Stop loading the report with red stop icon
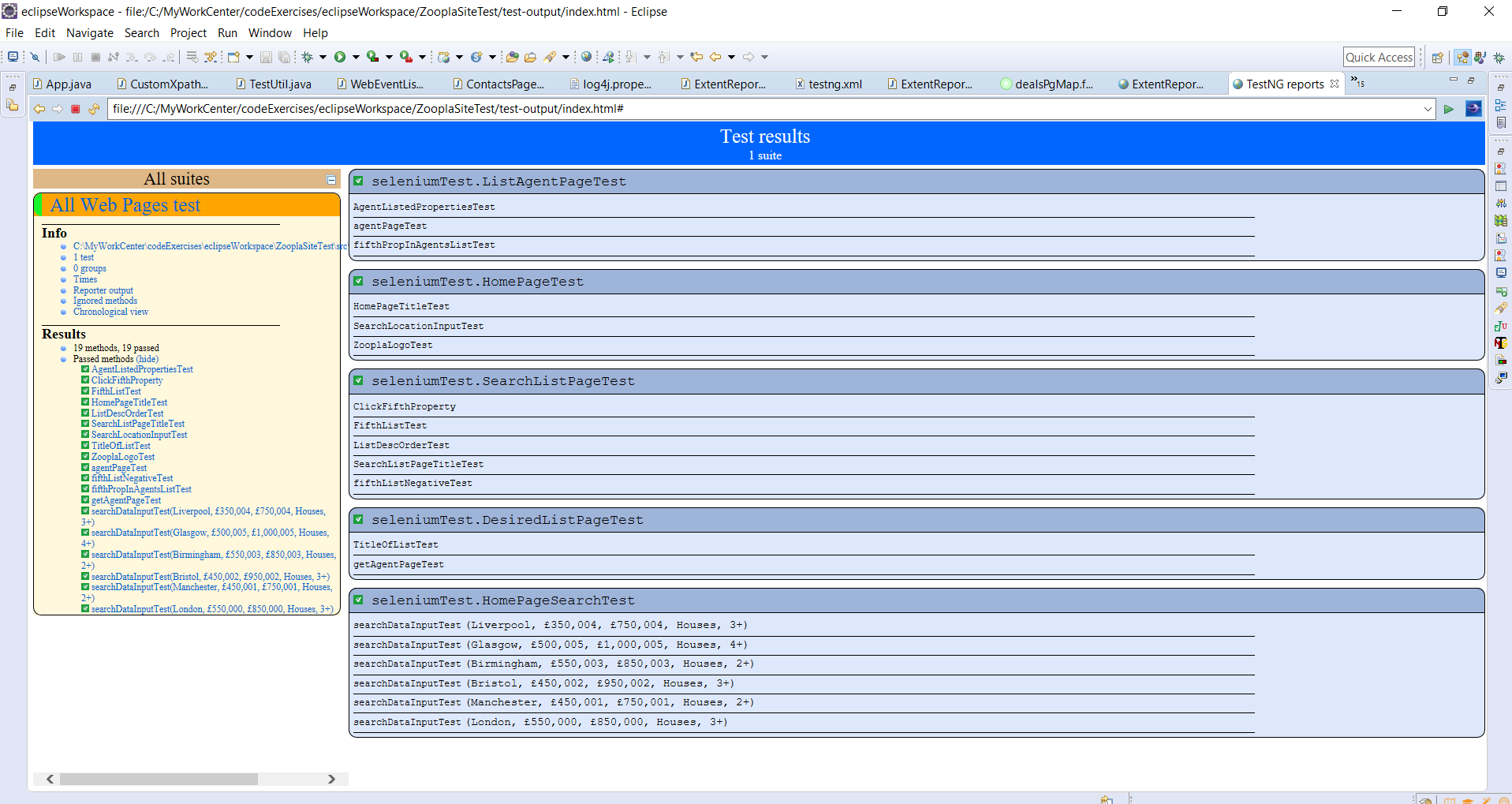Image resolution: width=1512 pixels, height=804 pixels. pos(75,109)
